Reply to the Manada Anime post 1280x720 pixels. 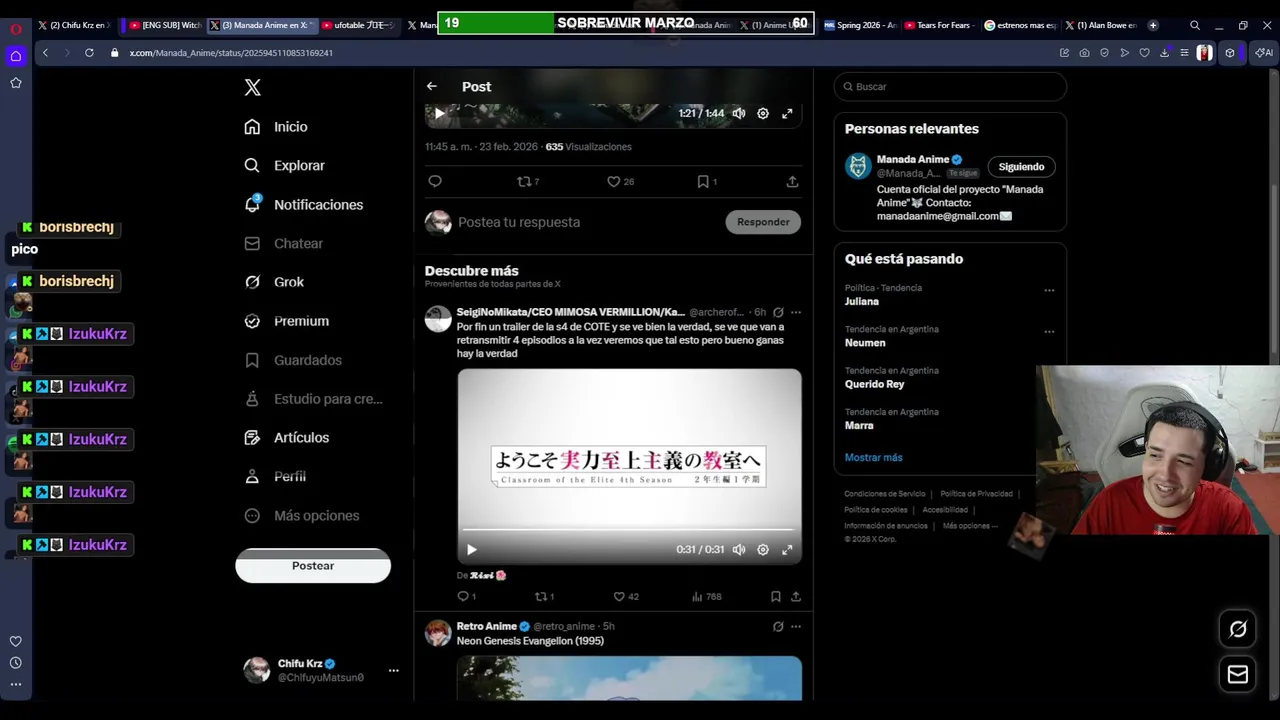pos(435,181)
